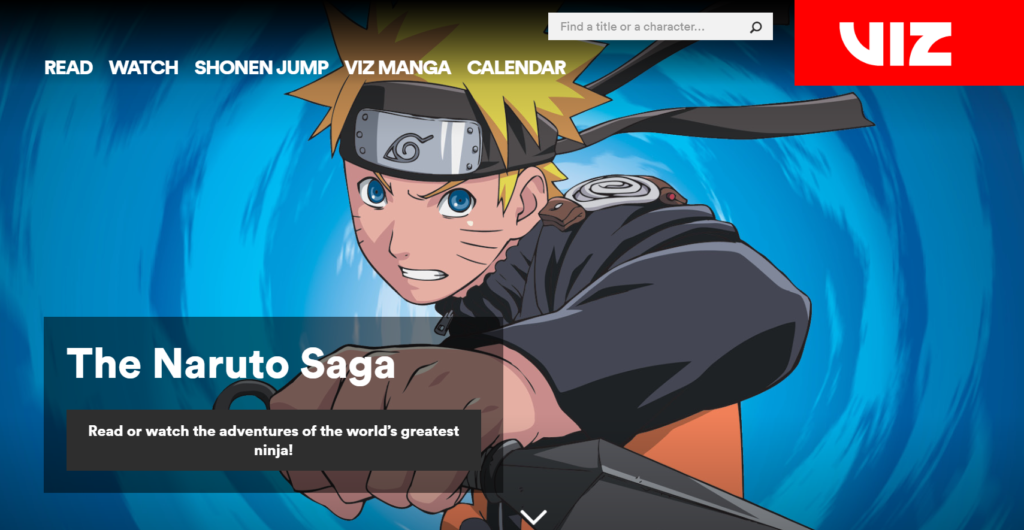
Task: Click "Read or watch the adventures" button
Action: pyautogui.click(x=274, y=441)
